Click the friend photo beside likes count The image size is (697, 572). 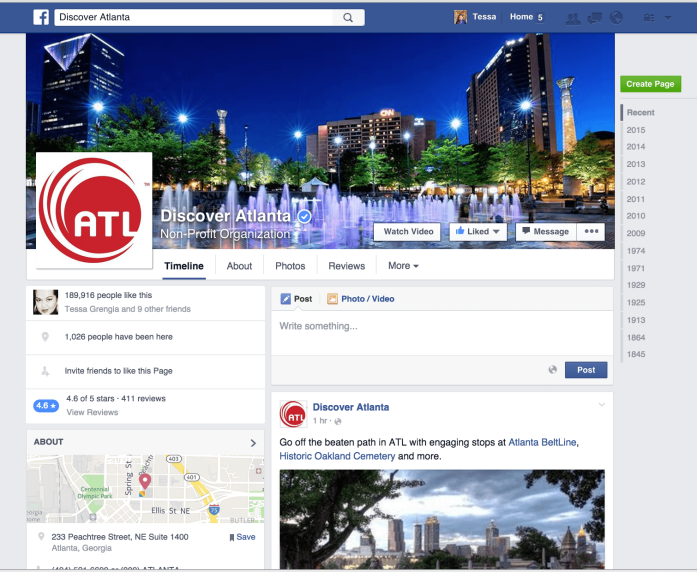(45, 302)
